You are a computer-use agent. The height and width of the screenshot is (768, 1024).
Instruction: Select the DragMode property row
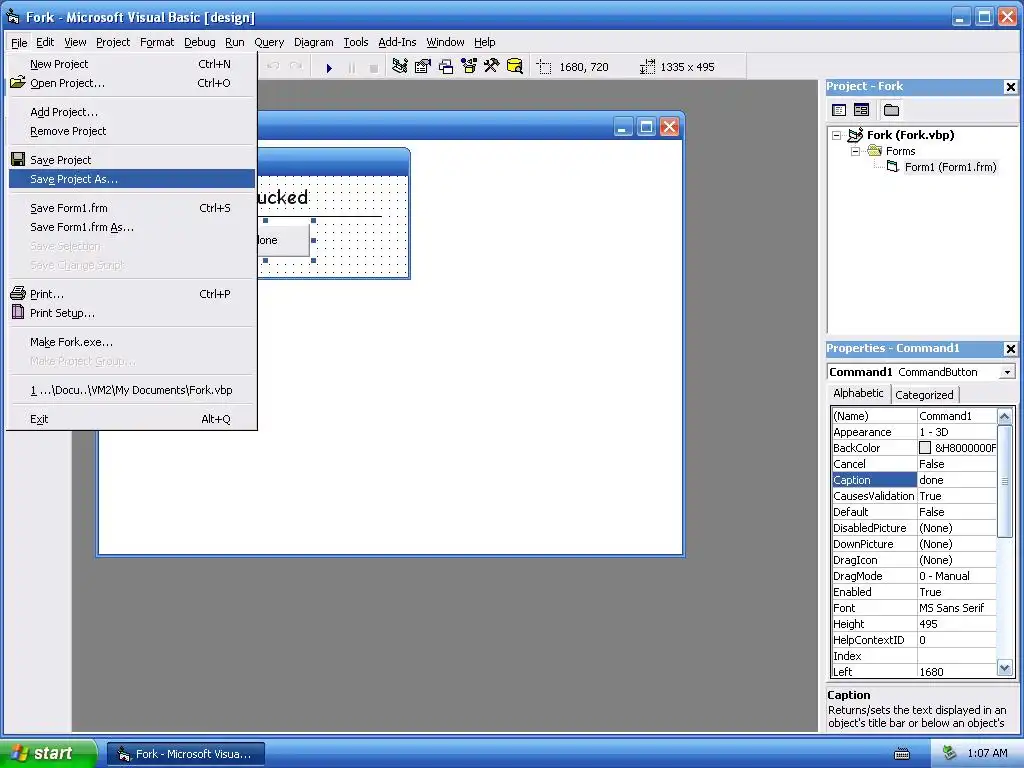914,576
